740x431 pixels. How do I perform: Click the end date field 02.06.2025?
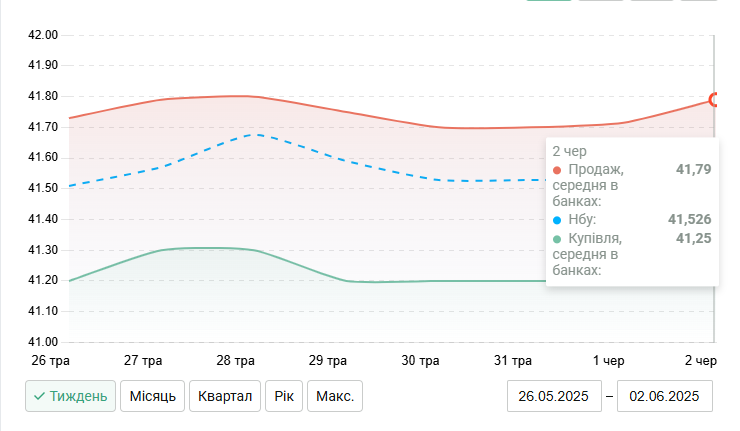tap(665, 396)
